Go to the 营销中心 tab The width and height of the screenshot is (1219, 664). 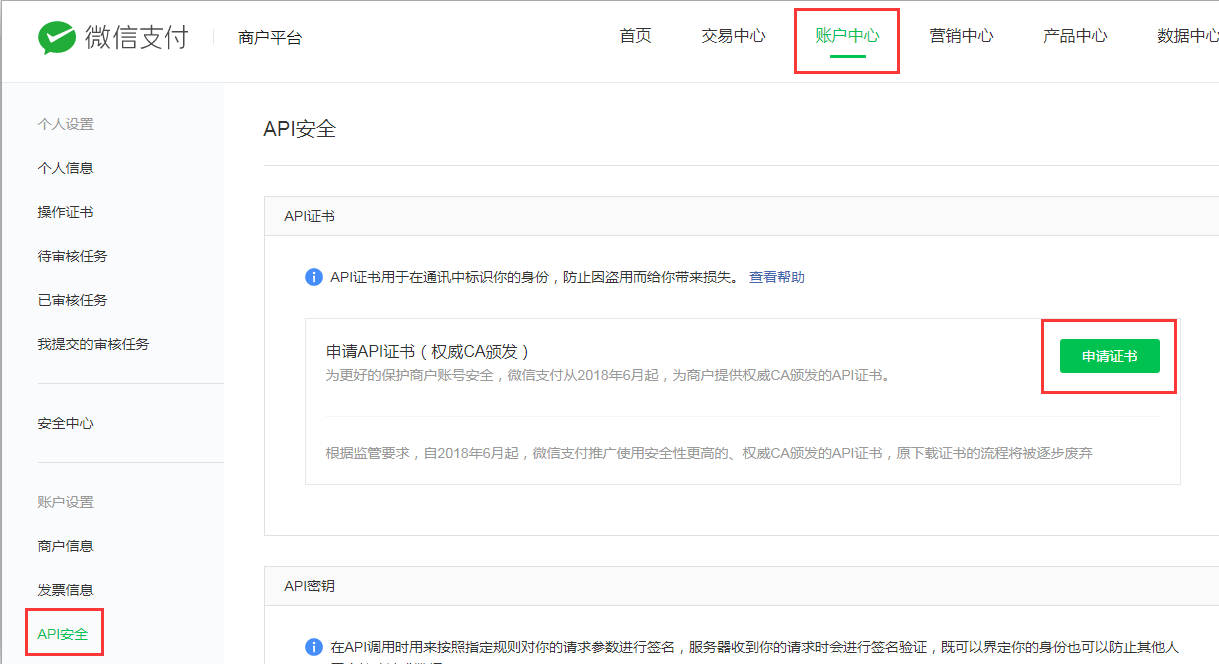click(961, 36)
